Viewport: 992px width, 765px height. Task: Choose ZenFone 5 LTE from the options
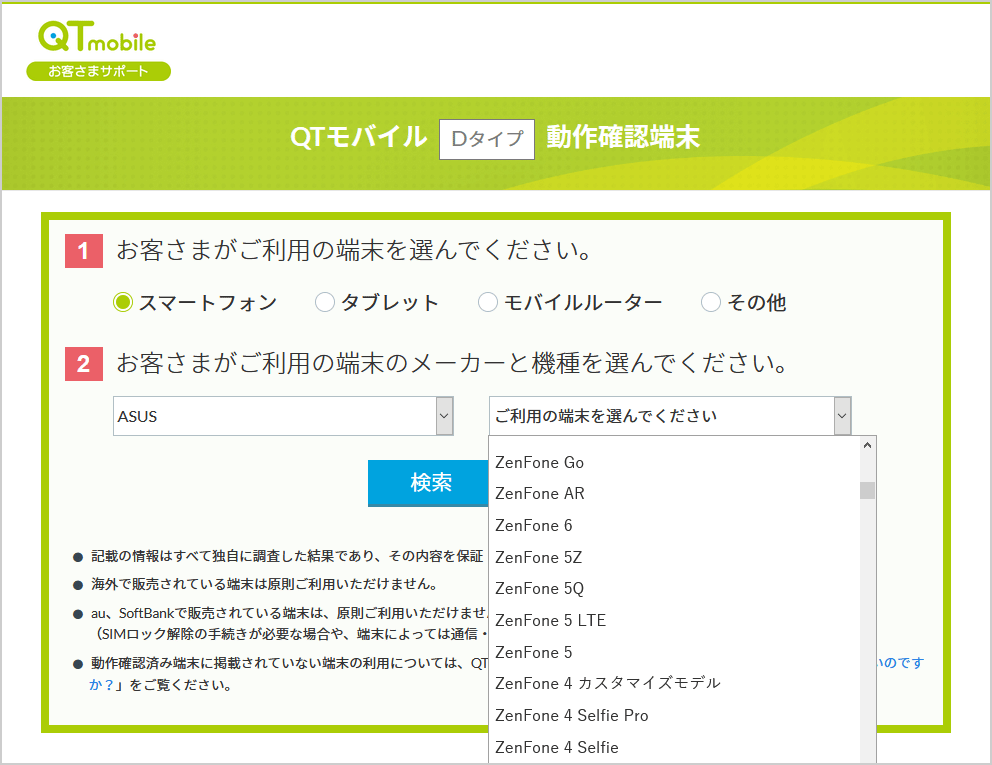(x=674, y=620)
